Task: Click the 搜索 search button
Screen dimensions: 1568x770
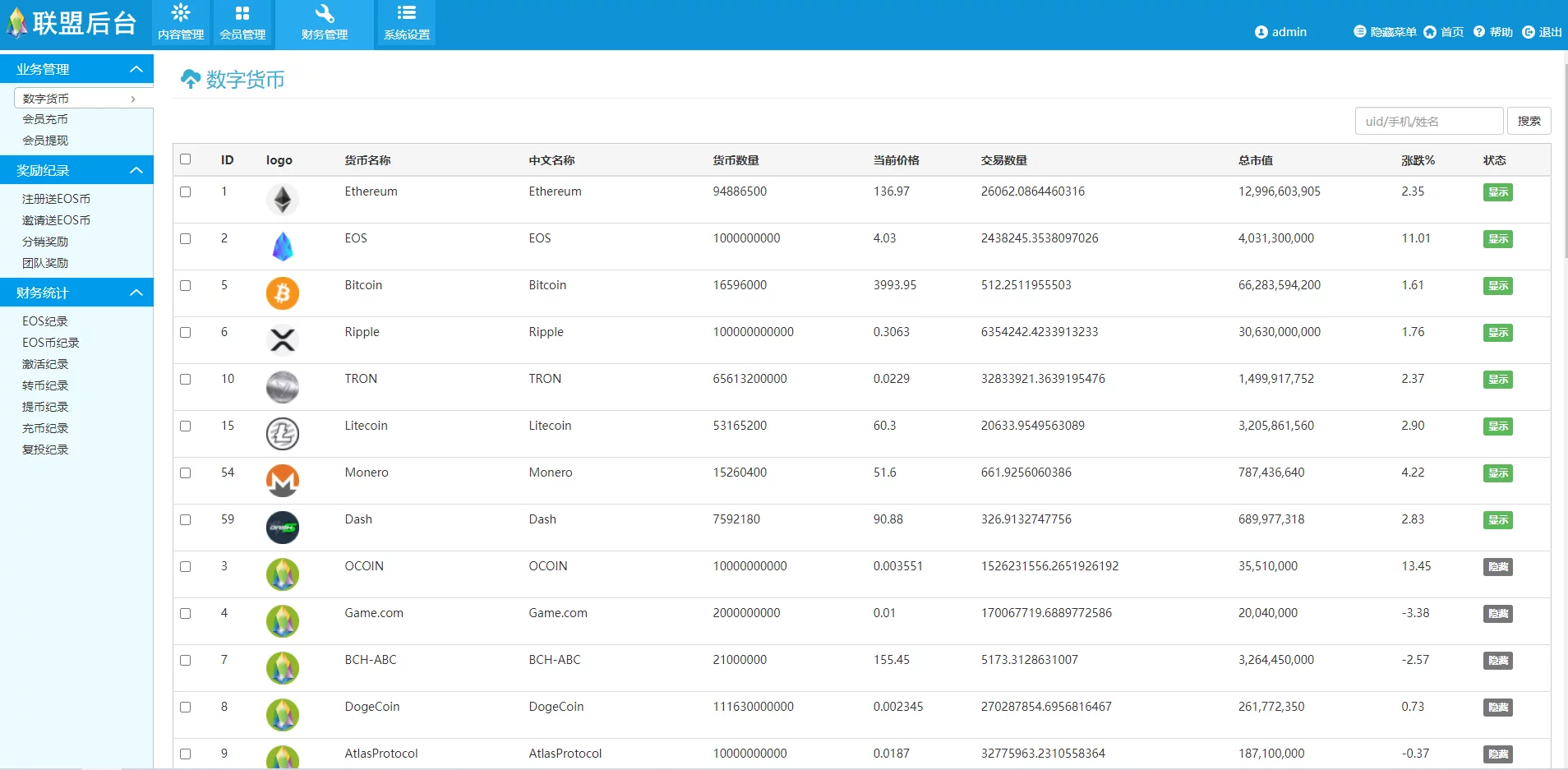Action: [x=1529, y=121]
